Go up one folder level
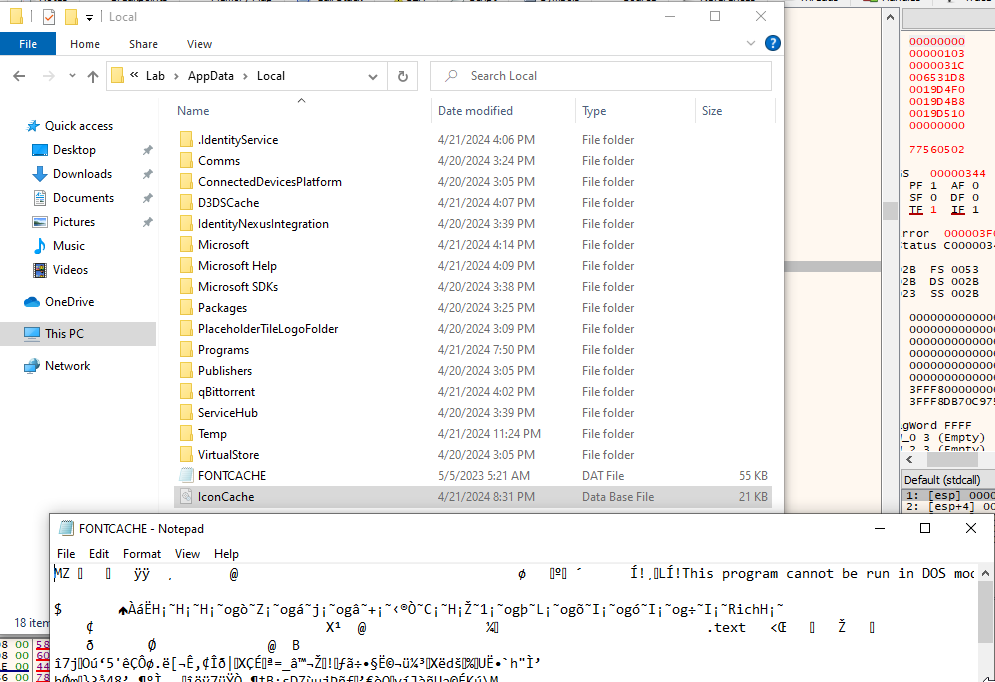The width and height of the screenshot is (995, 682). [x=93, y=76]
